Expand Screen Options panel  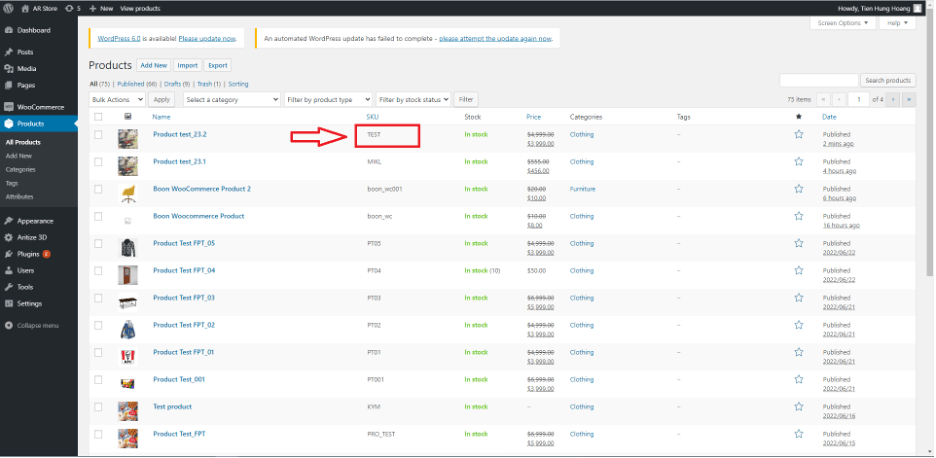pos(843,23)
